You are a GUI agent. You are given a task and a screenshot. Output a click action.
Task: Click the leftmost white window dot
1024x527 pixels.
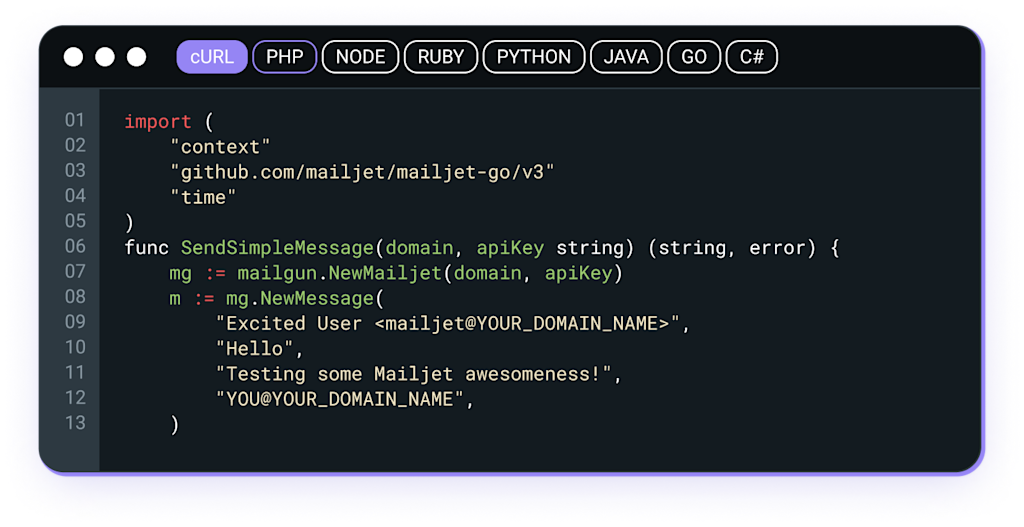point(74,57)
